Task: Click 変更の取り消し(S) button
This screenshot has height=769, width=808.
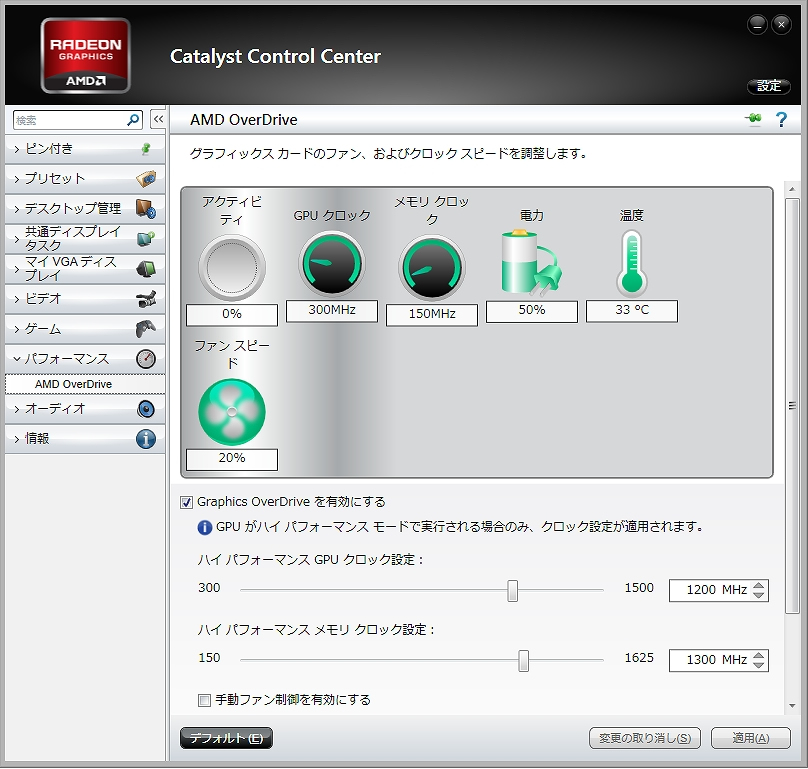Action: (645, 738)
